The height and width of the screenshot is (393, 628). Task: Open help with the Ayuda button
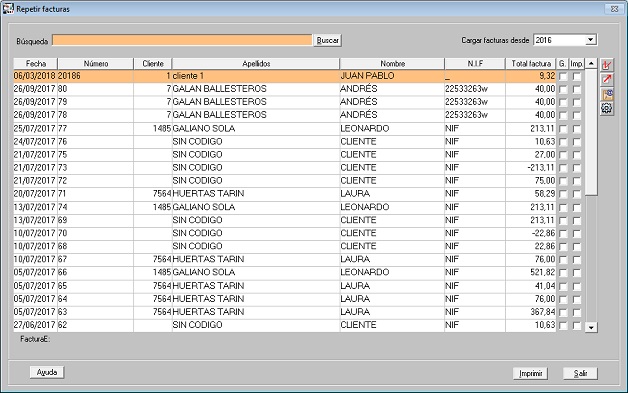click(47, 372)
